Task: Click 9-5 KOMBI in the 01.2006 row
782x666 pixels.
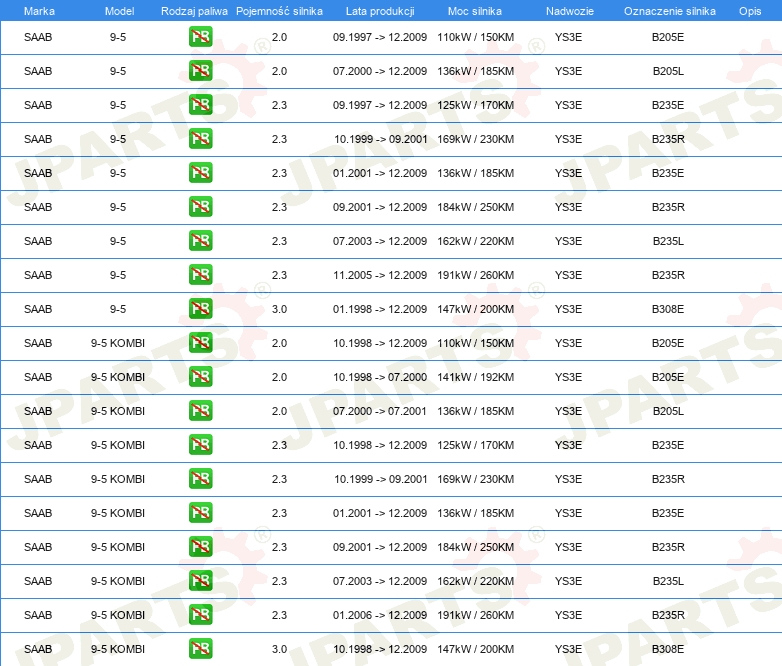Action: pyautogui.click(x=118, y=615)
